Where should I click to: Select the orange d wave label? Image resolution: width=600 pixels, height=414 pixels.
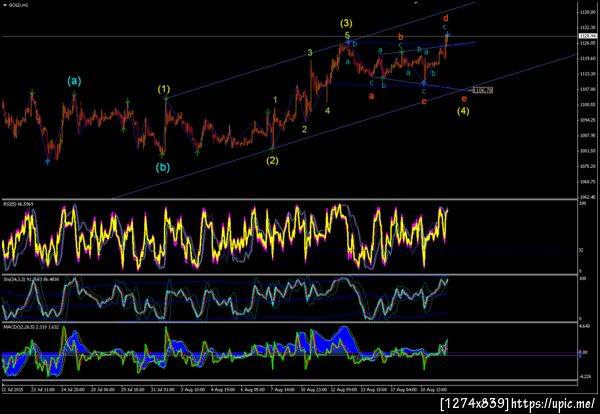tap(446, 18)
